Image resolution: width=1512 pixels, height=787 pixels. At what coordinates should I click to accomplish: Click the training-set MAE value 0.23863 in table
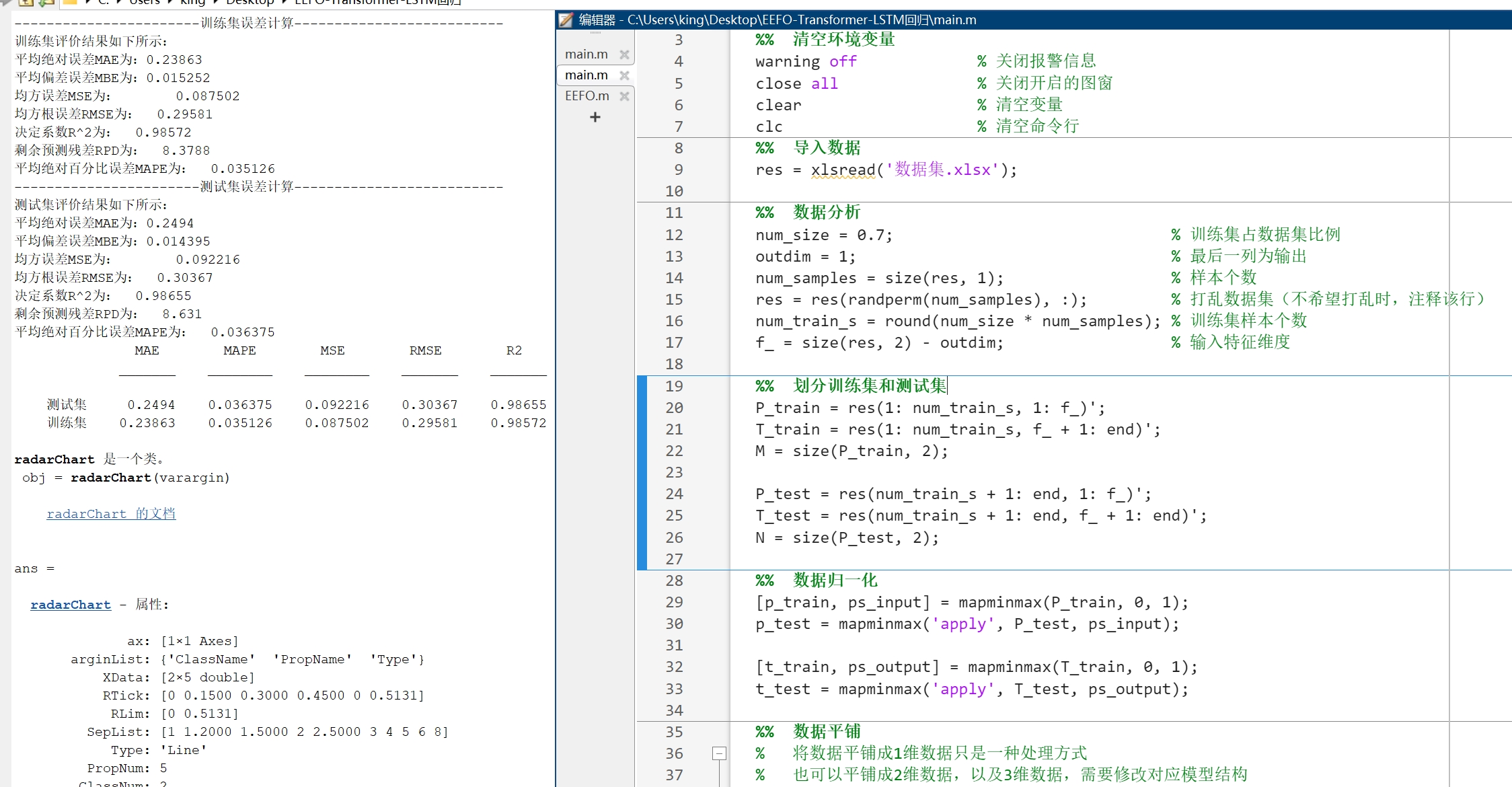click(x=147, y=423)
